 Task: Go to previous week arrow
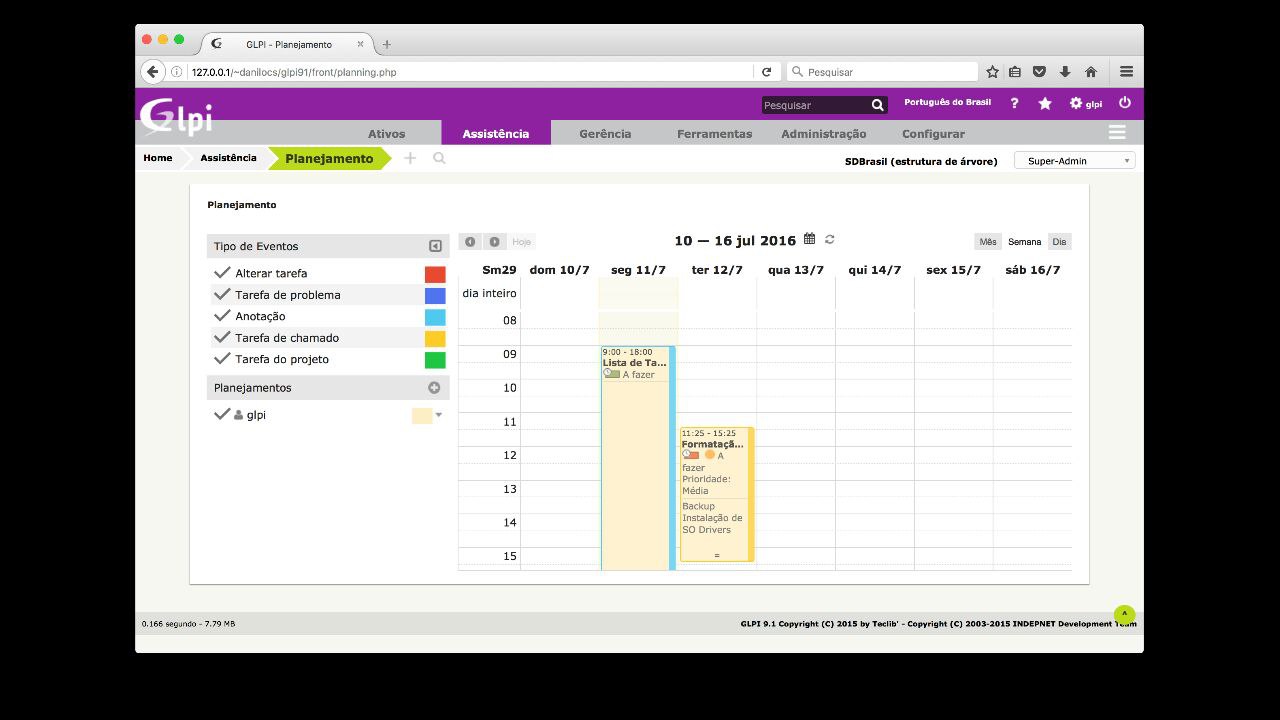pos(470,242)
